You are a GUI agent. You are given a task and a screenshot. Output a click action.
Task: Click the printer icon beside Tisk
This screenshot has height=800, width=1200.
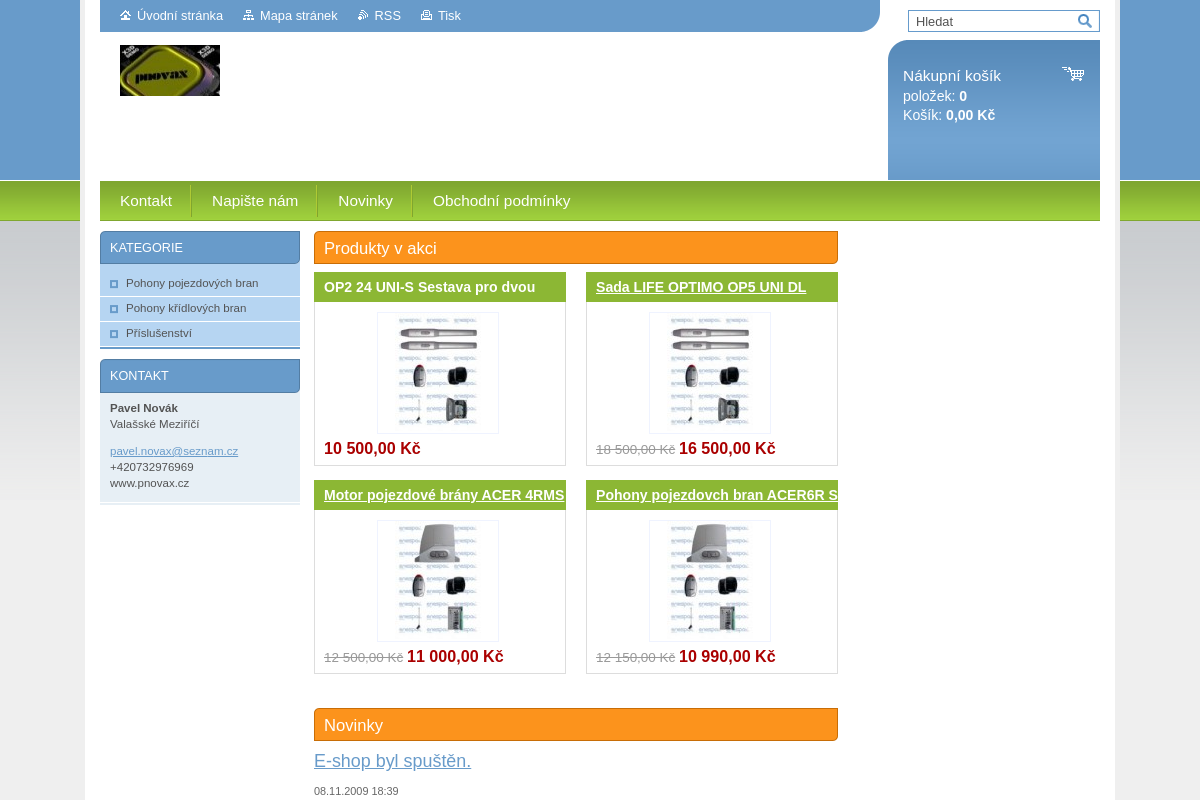(426, 16)
